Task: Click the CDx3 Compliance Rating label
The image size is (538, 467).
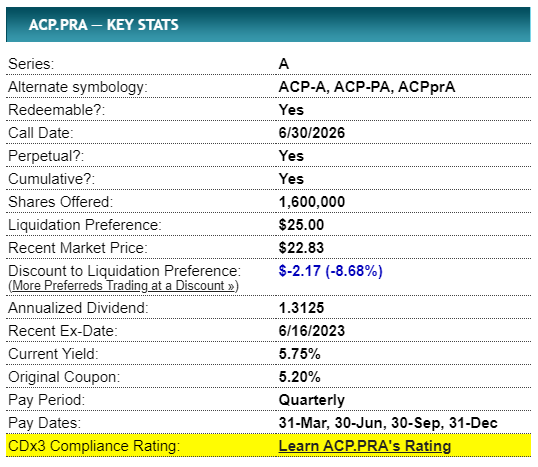Action: point(94,446)
